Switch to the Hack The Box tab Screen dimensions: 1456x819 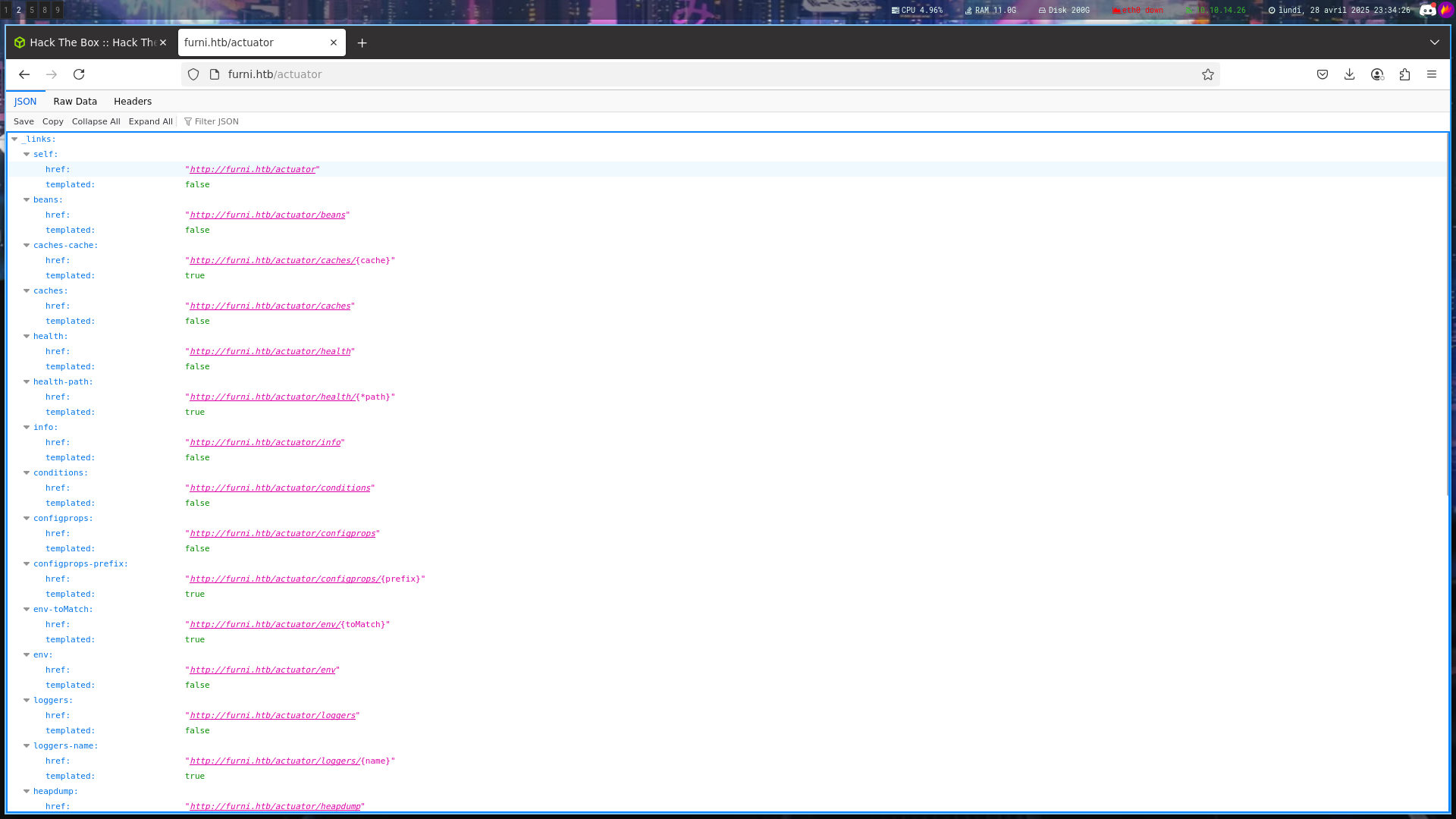[83, 43]
